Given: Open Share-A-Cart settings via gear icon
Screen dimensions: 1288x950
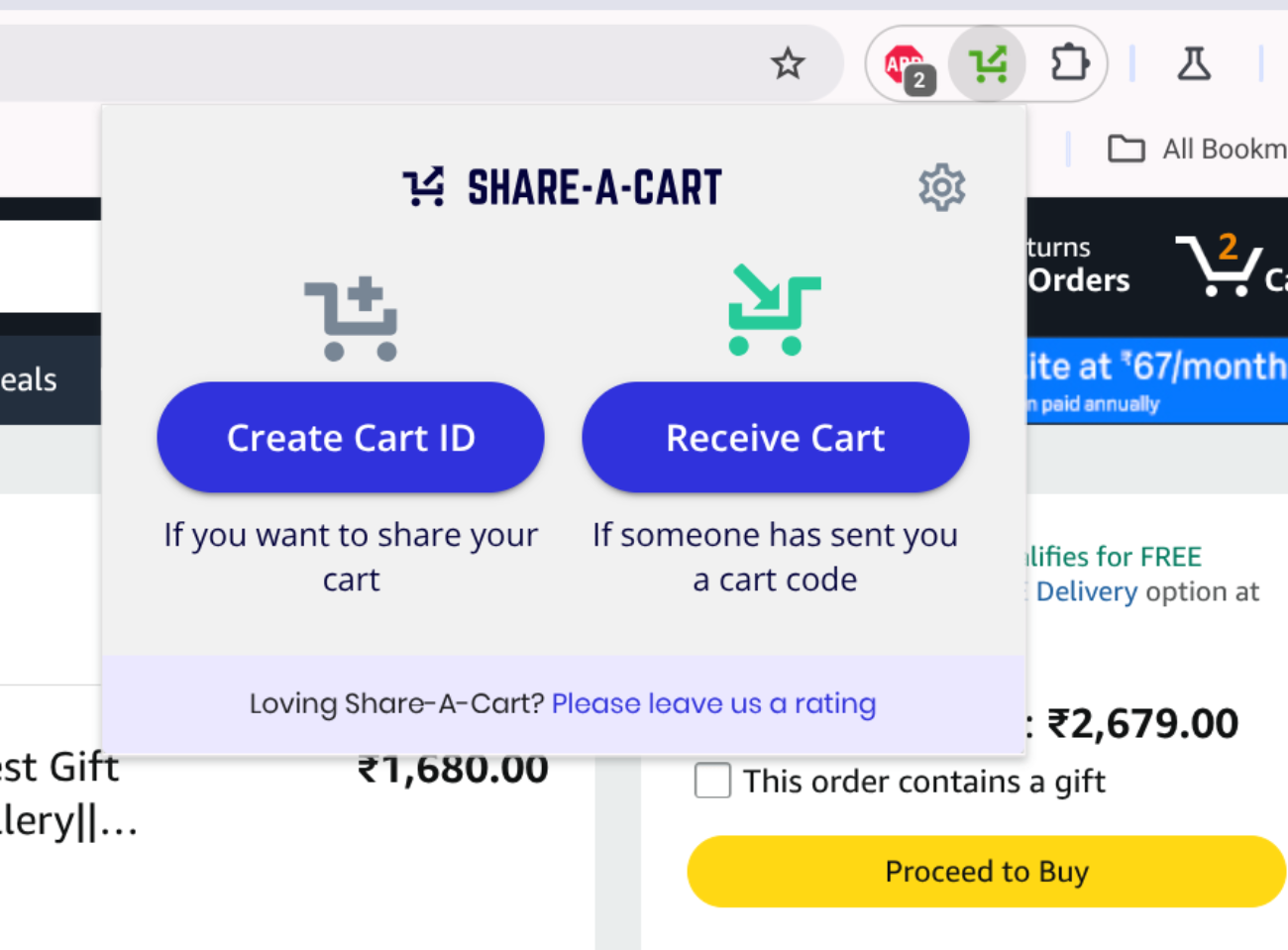Looking at the screenshot, I should 942,186.
